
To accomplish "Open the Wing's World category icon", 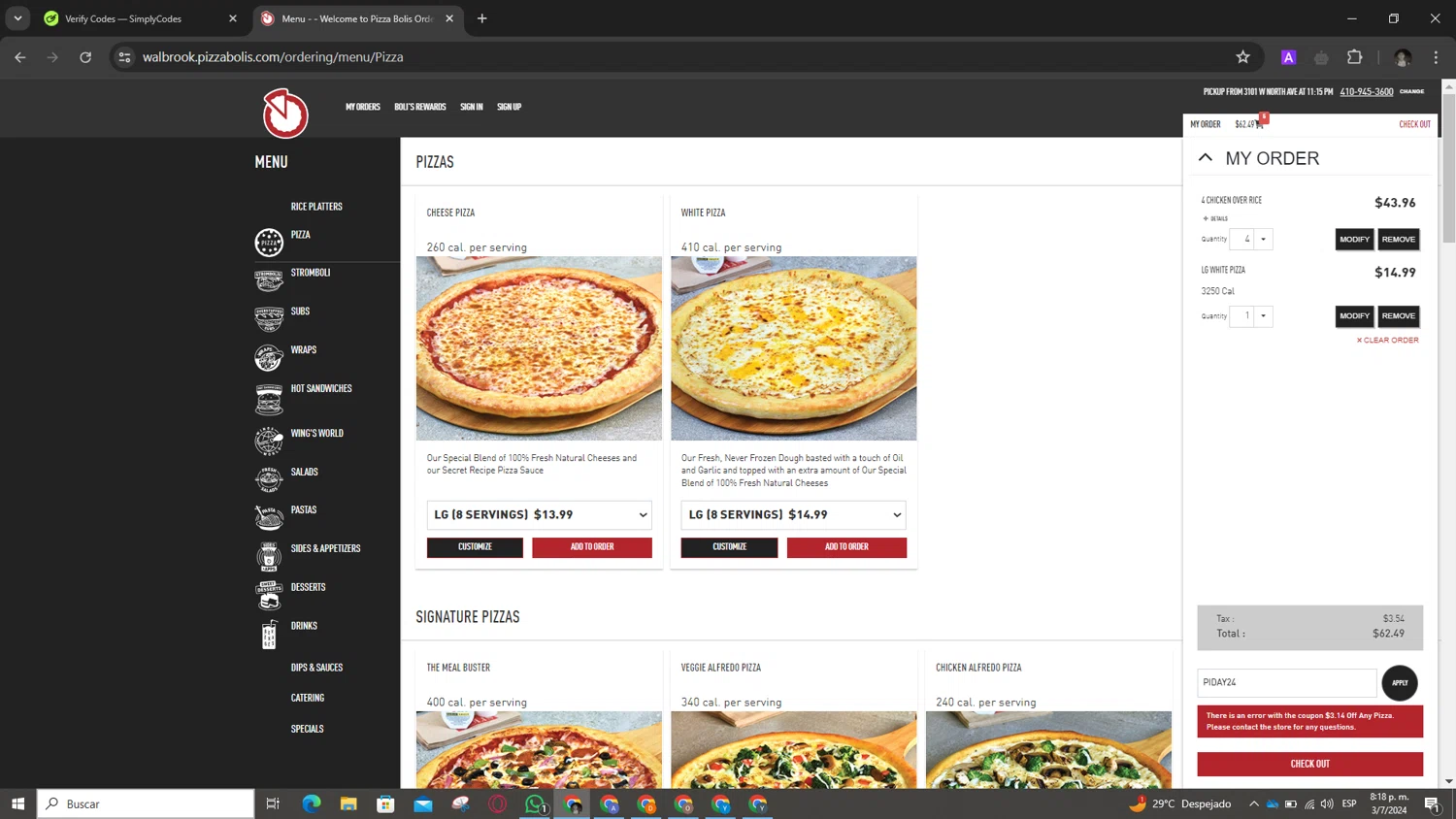I will pos(269,441).
